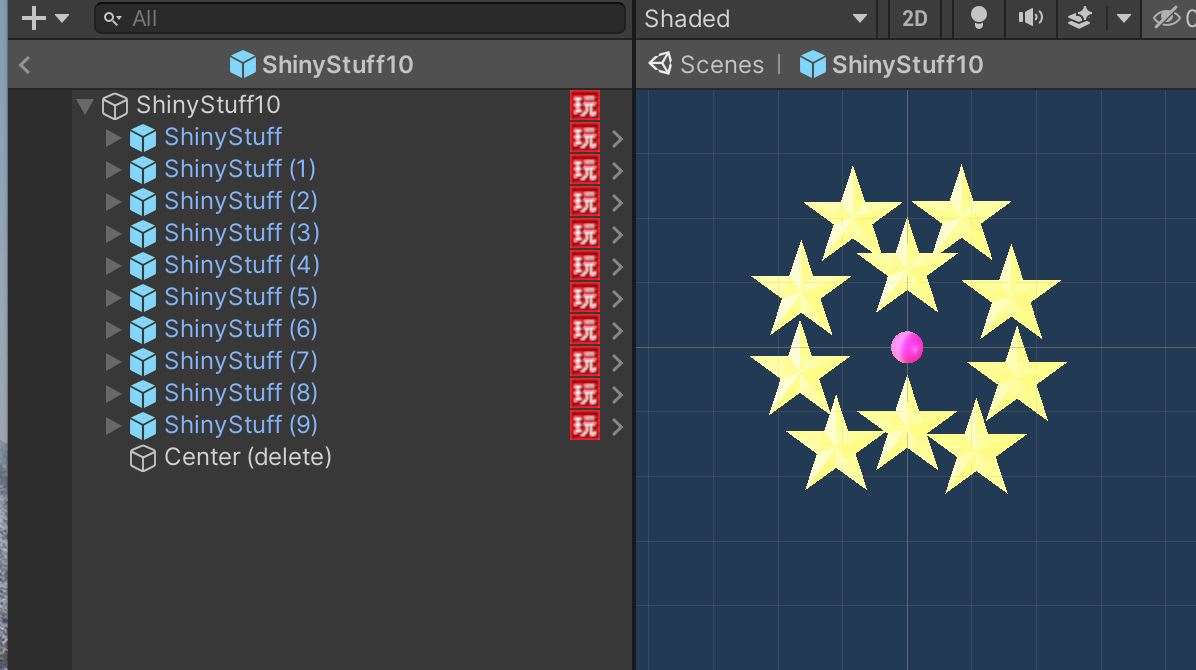Click red badge icon on ShinyStuff (9)
This screenshot has width=1196, height=670.
585,426
